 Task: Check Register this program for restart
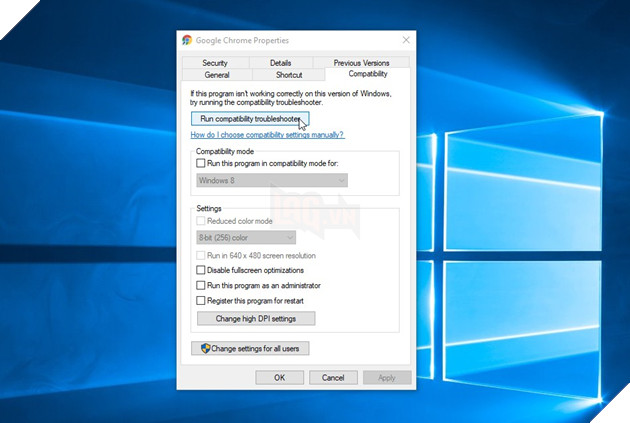tap(200, 300)
